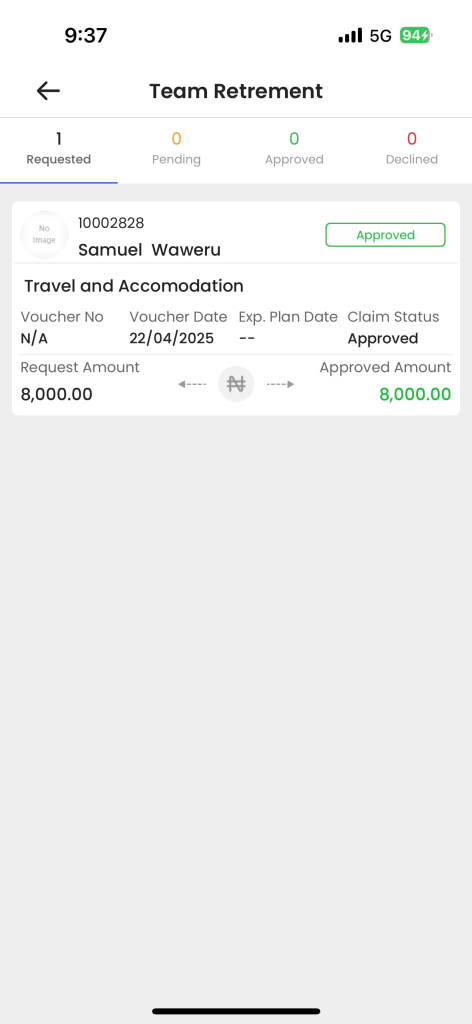Tap the back arrow icon
Viewport: 472px width, 1024px height.
[48, 91]
